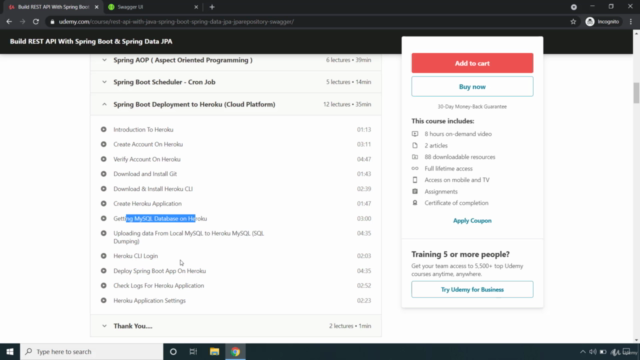The width and height of the screenshot is (640, 360).
Task: Click the play icon for Uploading data From Local MySQL
Action: point(104,233)
